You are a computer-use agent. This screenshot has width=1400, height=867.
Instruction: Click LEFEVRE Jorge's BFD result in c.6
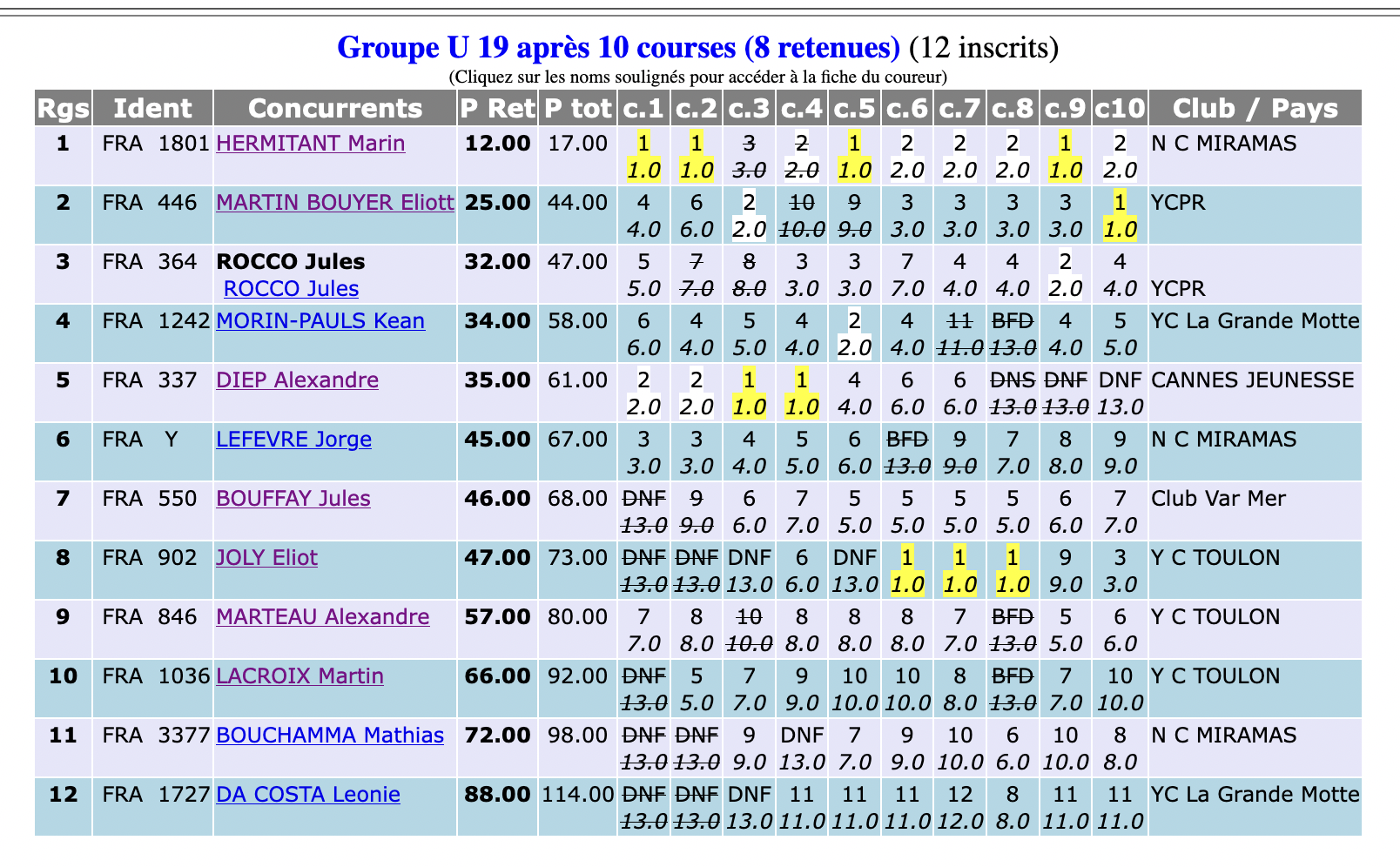pos(907,439)
